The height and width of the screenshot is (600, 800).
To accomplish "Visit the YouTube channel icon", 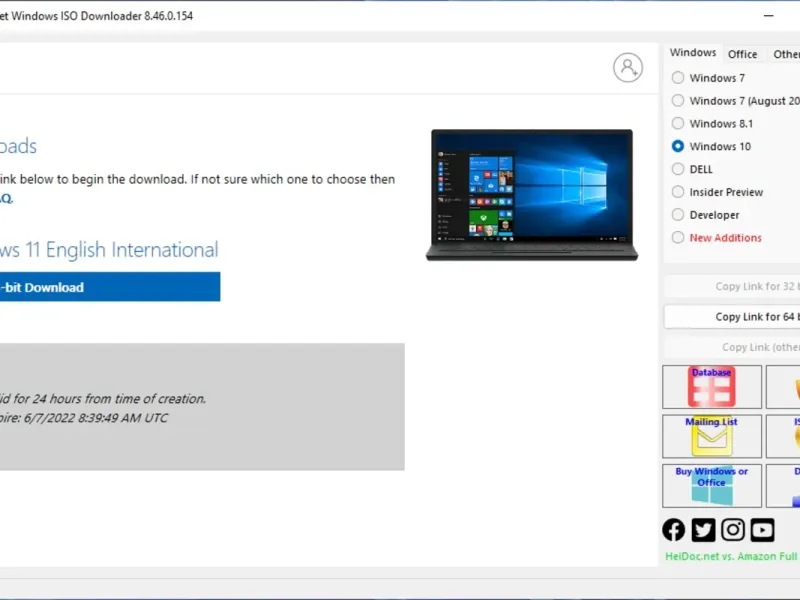I will [x=762, y=530].
